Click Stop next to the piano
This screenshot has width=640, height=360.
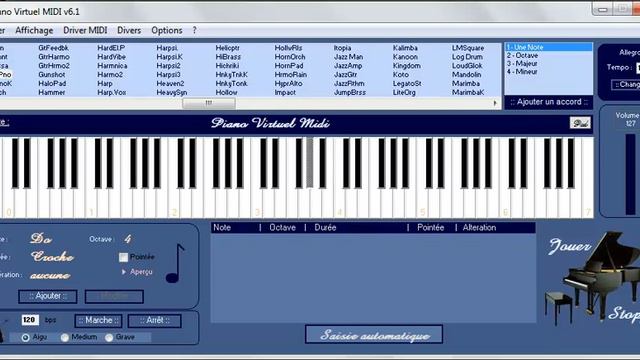pyautogui.click(x=624, y=313)
